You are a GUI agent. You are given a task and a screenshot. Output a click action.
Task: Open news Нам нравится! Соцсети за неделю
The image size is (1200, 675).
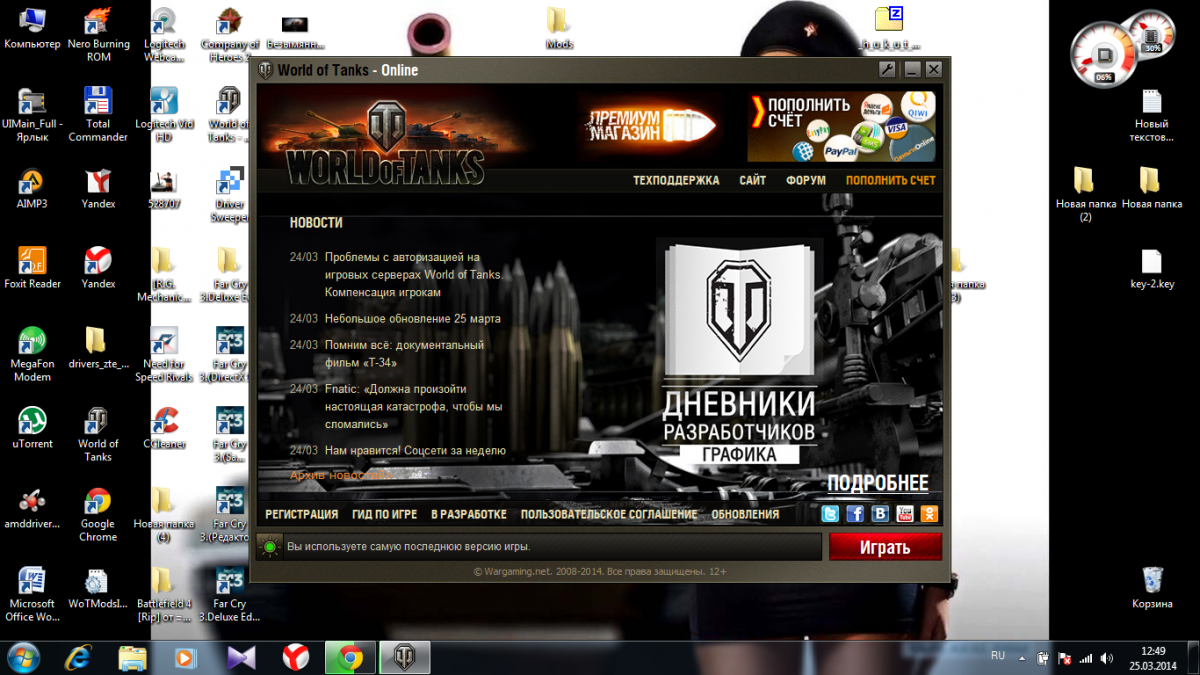pyautogui.click(x=415, y=451)
